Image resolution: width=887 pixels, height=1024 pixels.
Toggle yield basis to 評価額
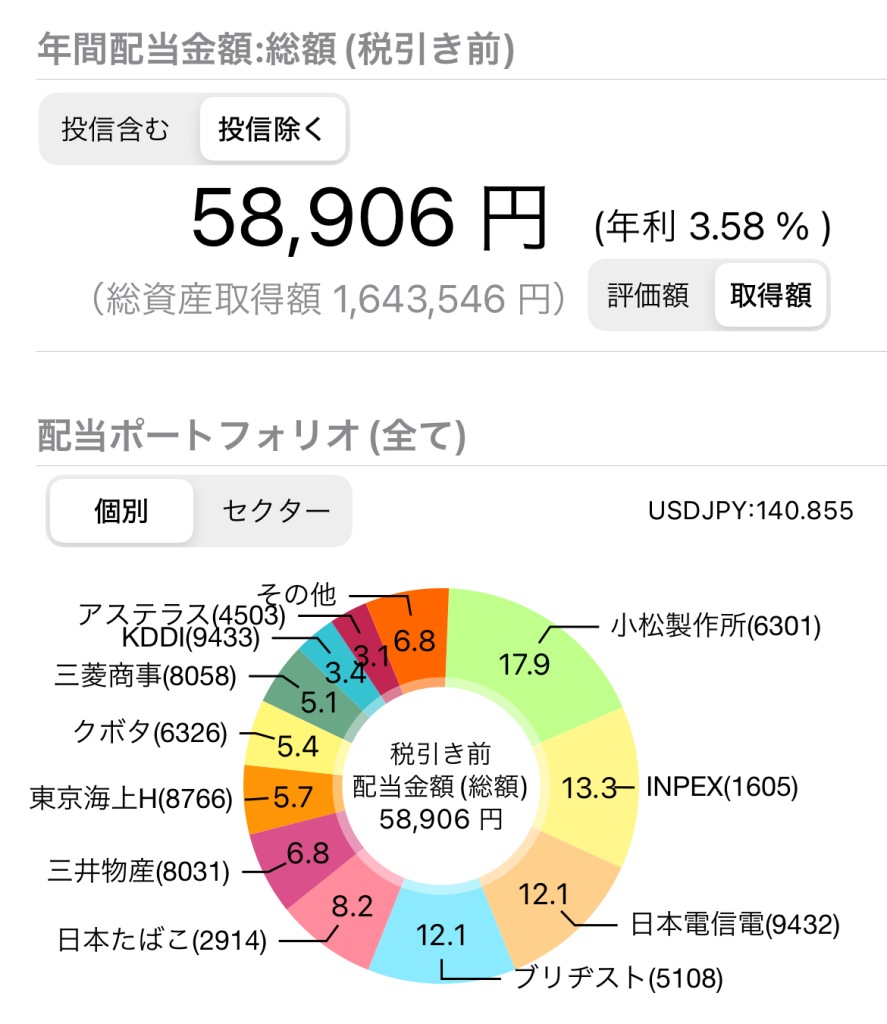[x=649, y=296]
